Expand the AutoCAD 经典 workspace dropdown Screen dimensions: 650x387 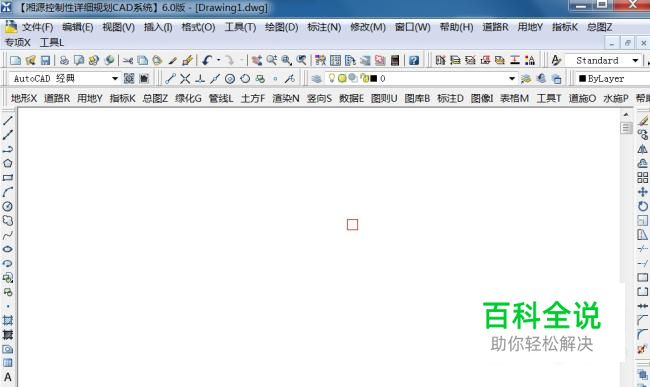[x=115, y=78]
